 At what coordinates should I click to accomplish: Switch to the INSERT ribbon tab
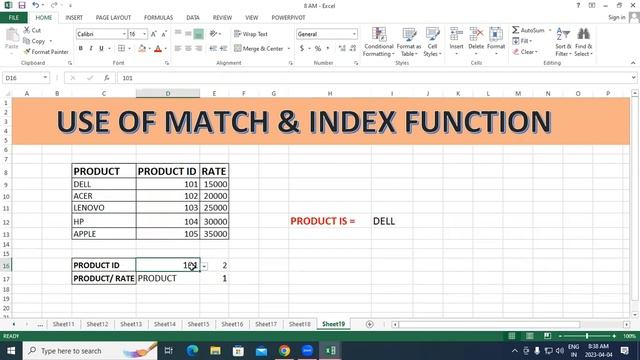[x=74, y=18]
